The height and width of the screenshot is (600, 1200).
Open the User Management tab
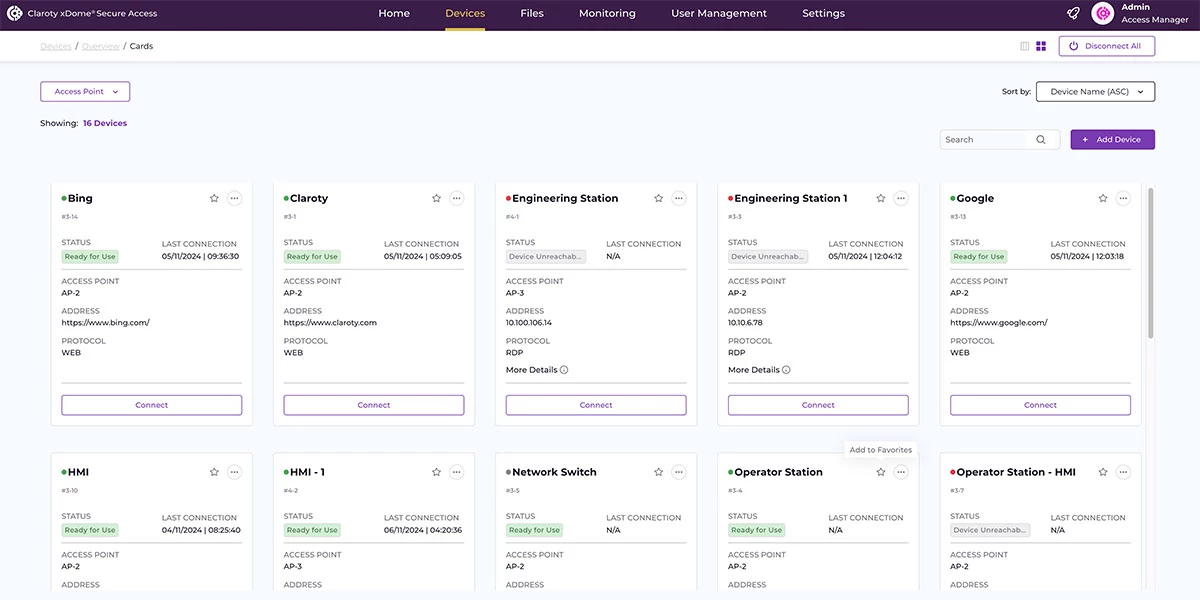click(x=719, y=14)
